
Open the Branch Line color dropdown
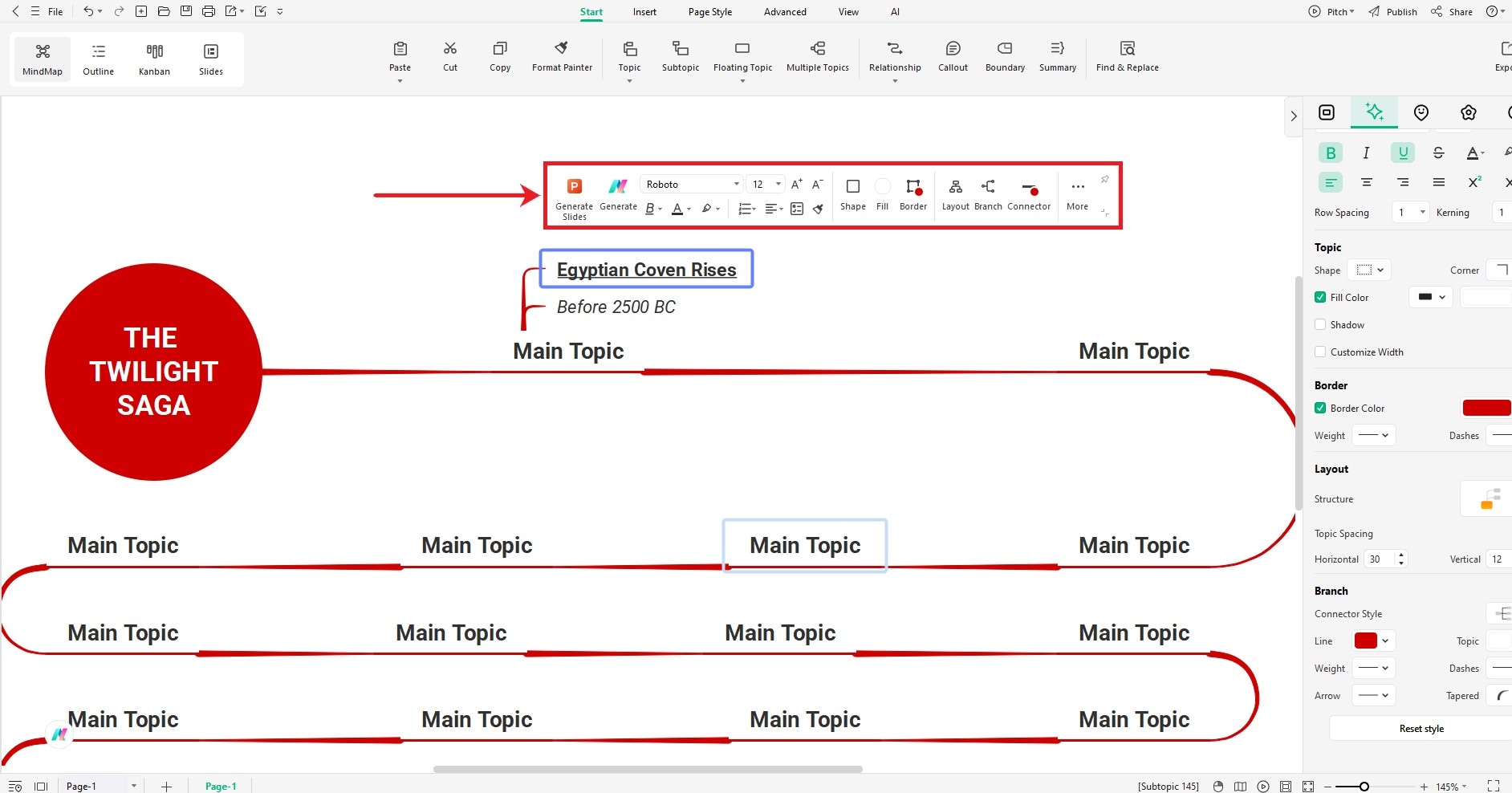[1372, 640]
